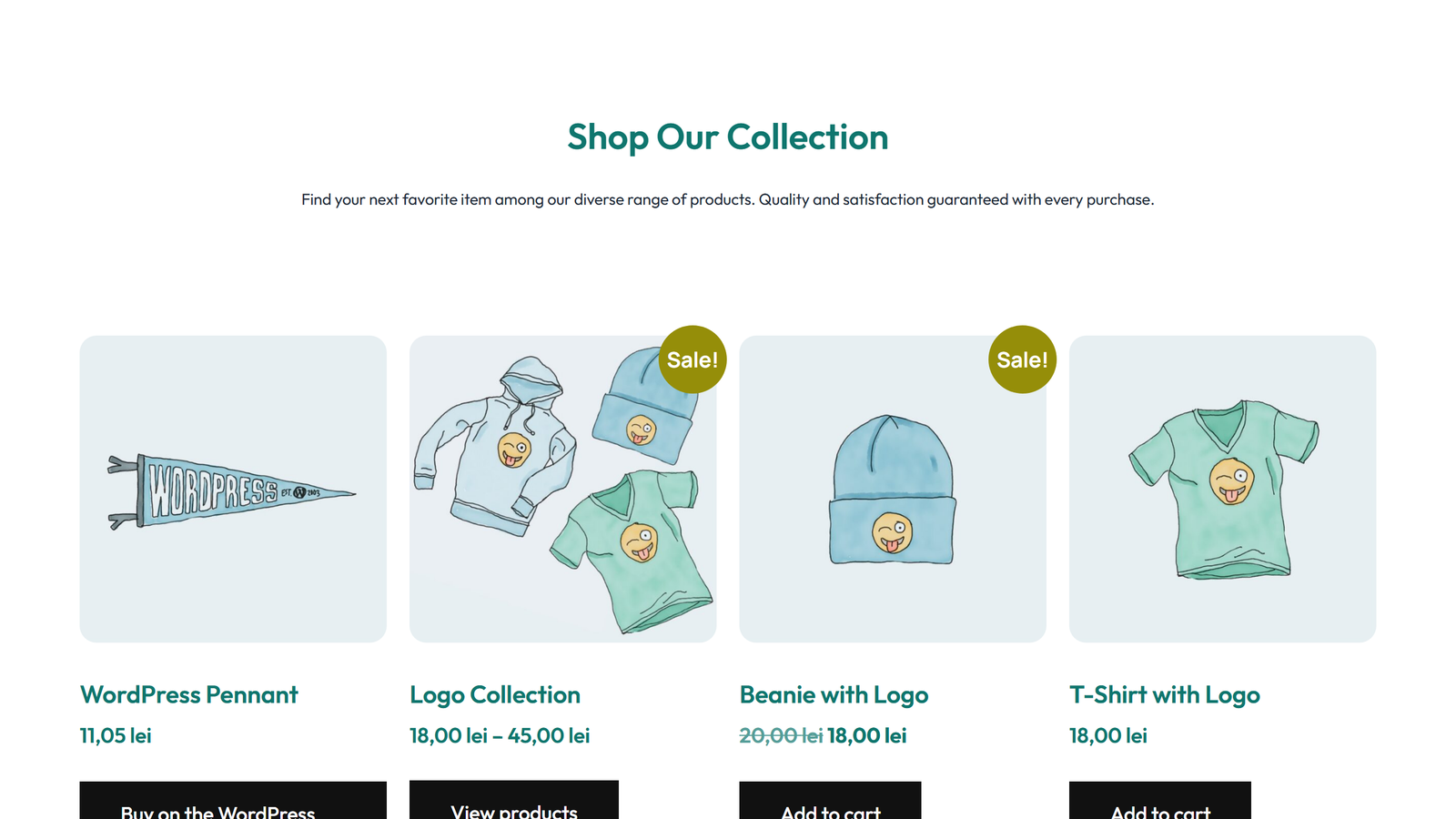Click the T-Shirt price 18,00 lei

tap(1107, 735)
